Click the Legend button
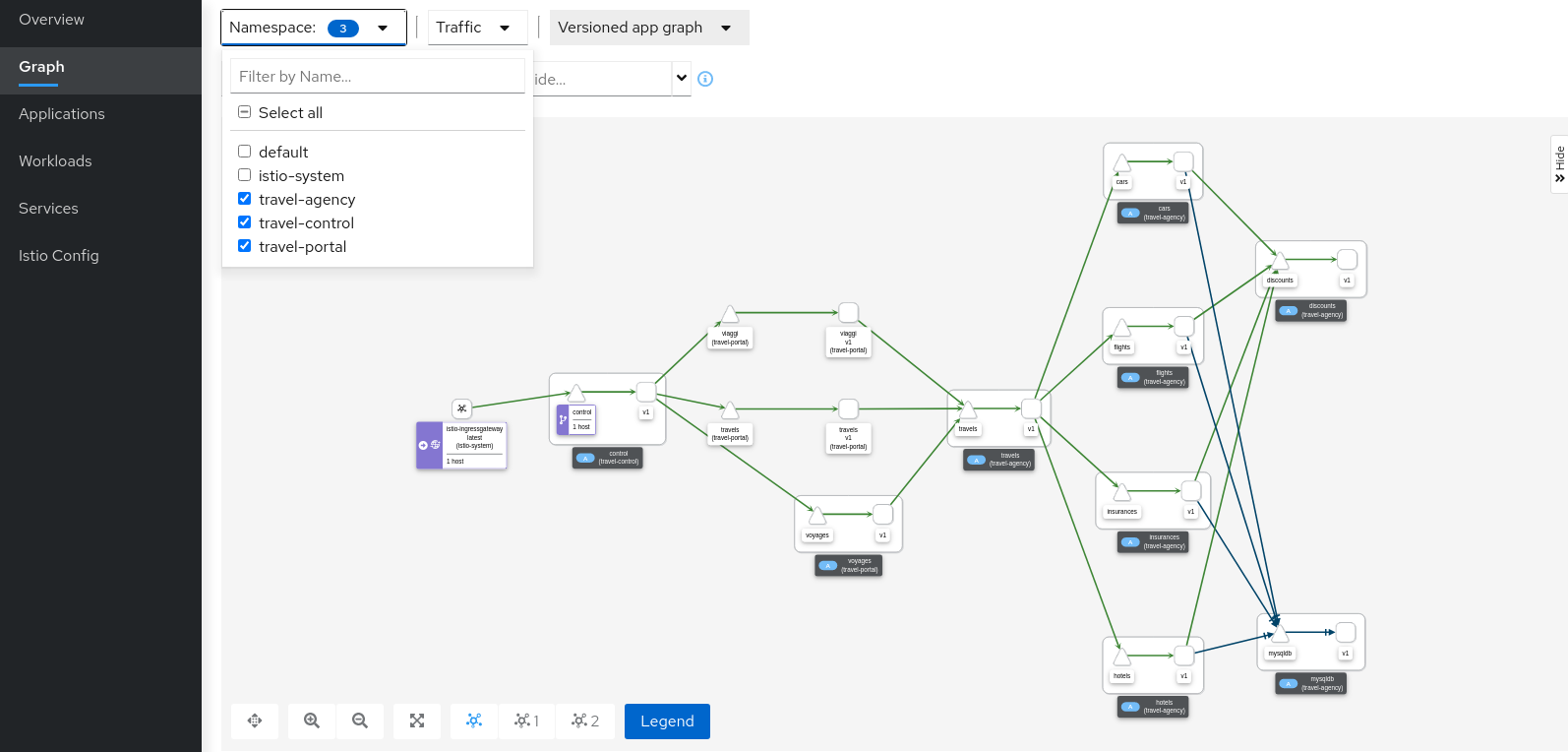The image size is (1568, 752). [x=667, y=721]
